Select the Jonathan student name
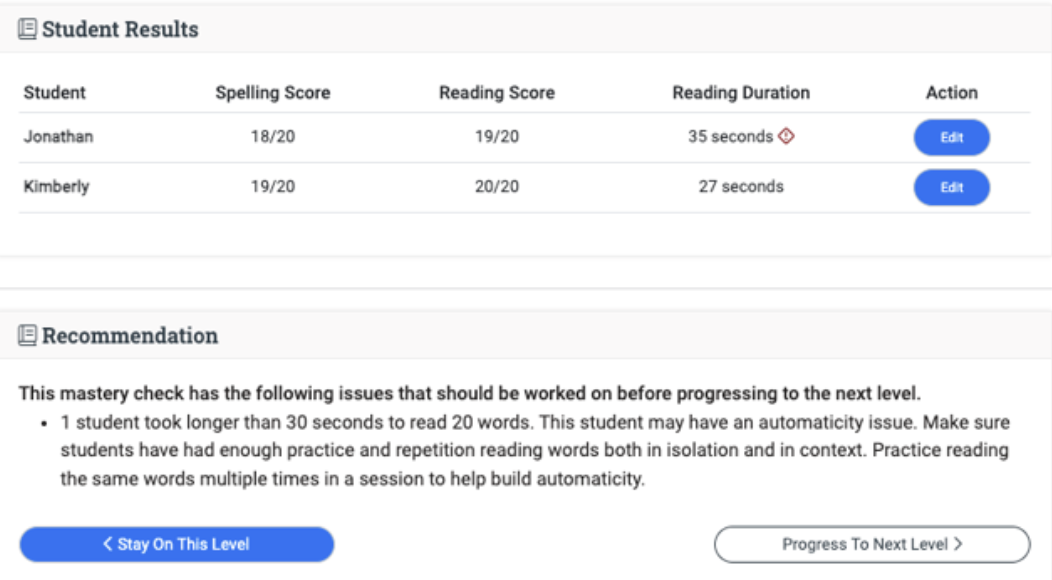 (x=58, y=136)
